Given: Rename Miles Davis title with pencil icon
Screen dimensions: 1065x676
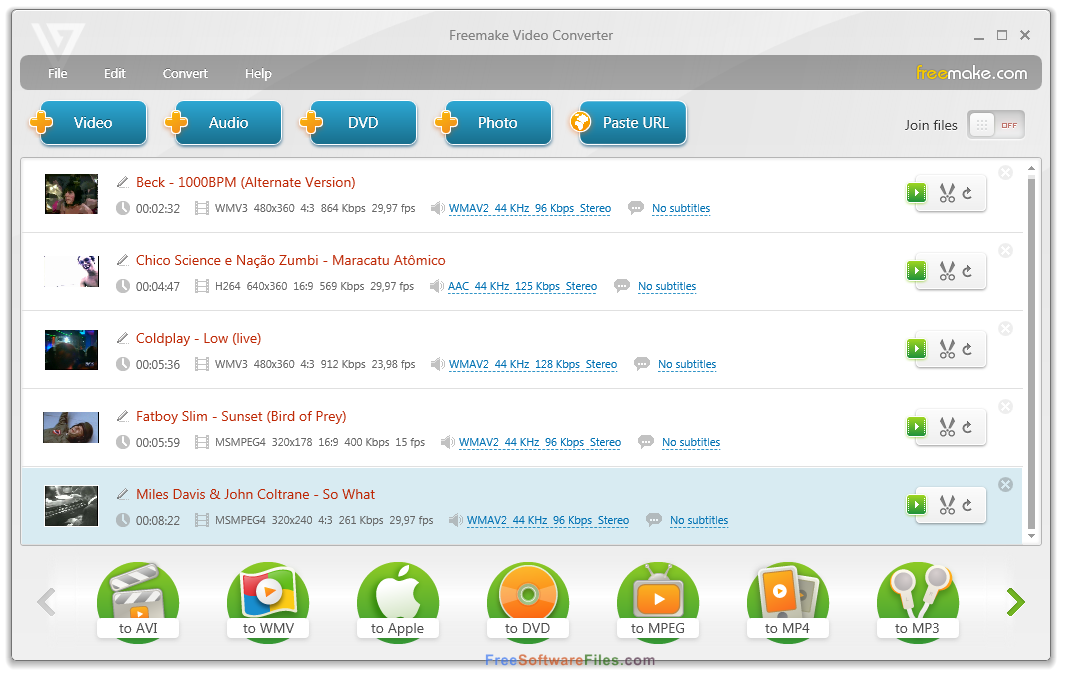Looking at the screenshot, I should 123,494.
